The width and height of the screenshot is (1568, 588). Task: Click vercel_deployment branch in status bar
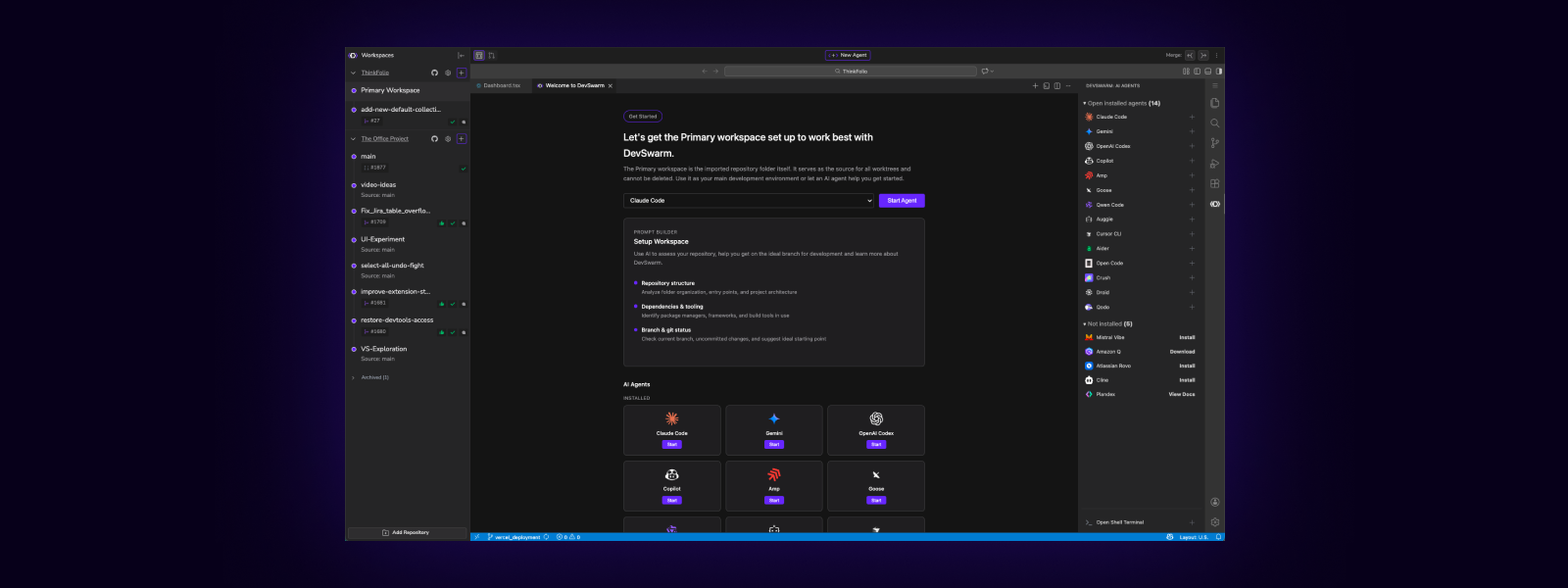(515, 537)
